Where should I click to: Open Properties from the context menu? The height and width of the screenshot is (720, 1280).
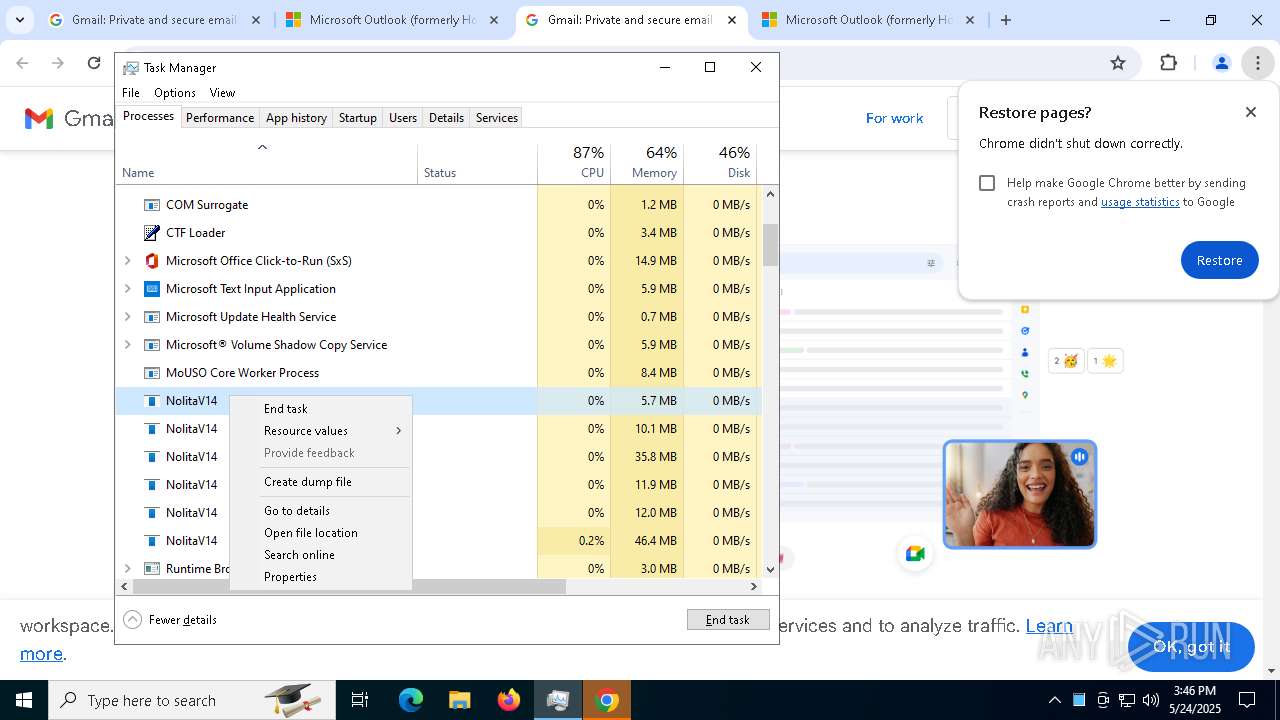point(321,577)
